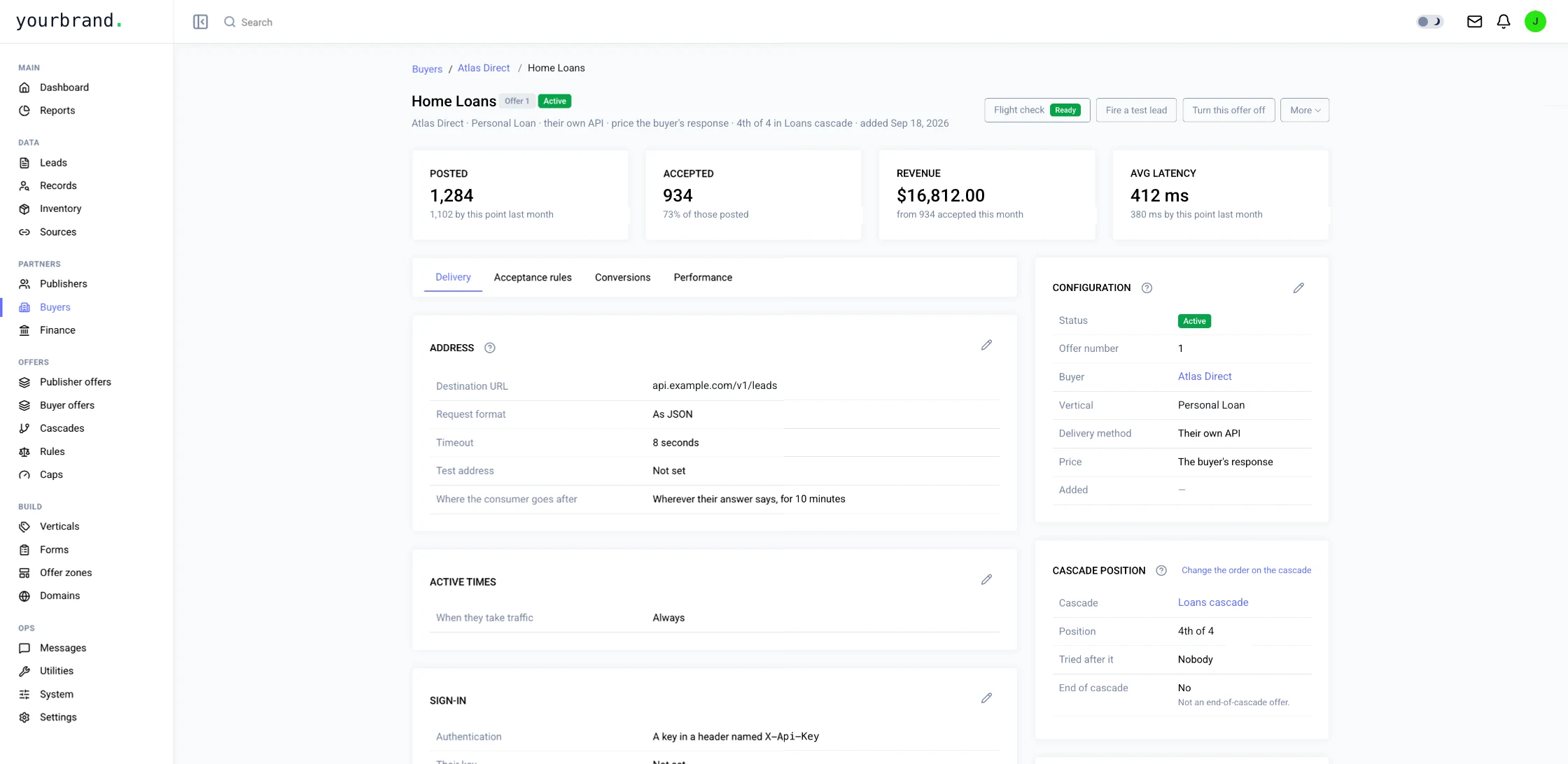This screenshot has width=1568, height=764.
Task: Open Finance in the sidebar
Action: coord(57,330)
